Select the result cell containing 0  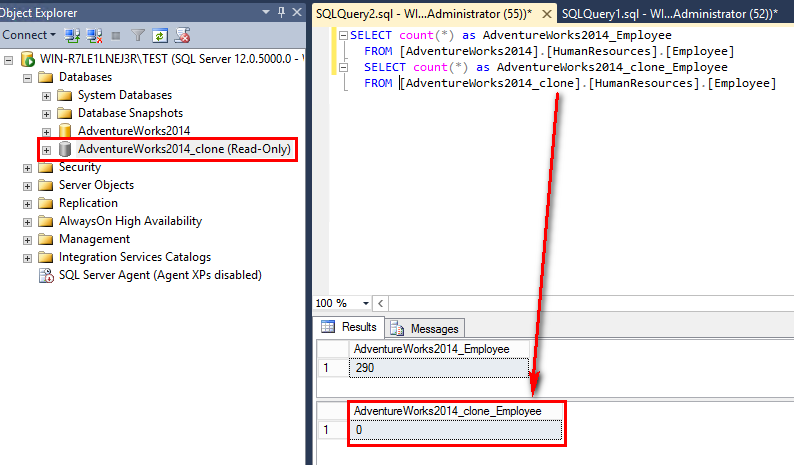click(456, 430)
